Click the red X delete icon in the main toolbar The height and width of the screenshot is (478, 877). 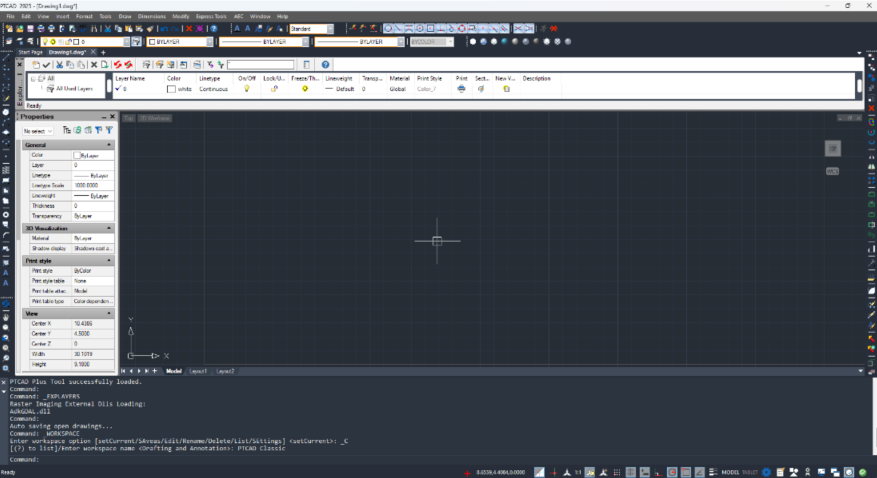189,29
